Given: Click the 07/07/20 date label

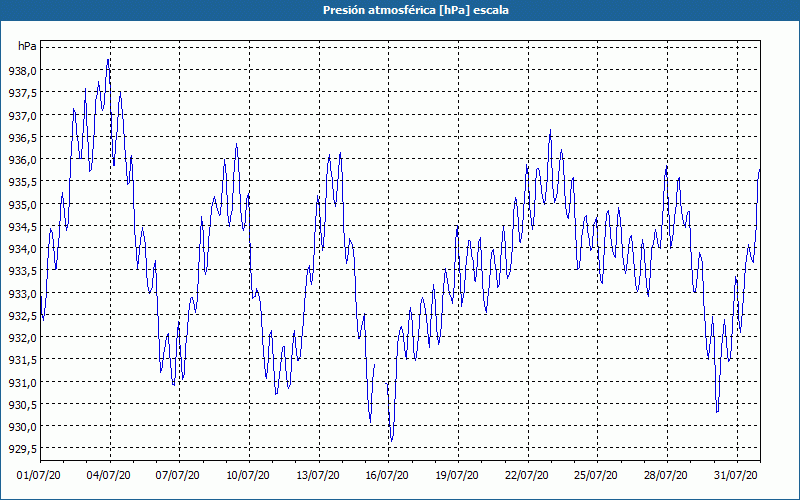Looking at the screenshot, I should coord(178,476).
